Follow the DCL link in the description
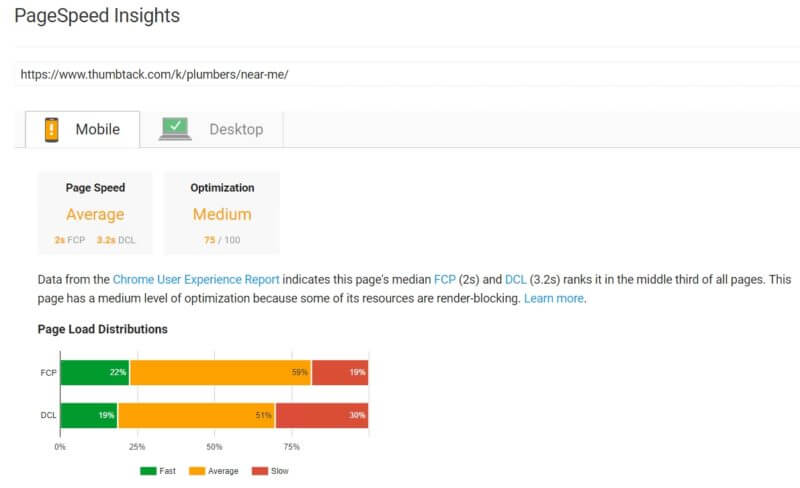The width and height of the screenshot is (800, 488). click(515, 280)
